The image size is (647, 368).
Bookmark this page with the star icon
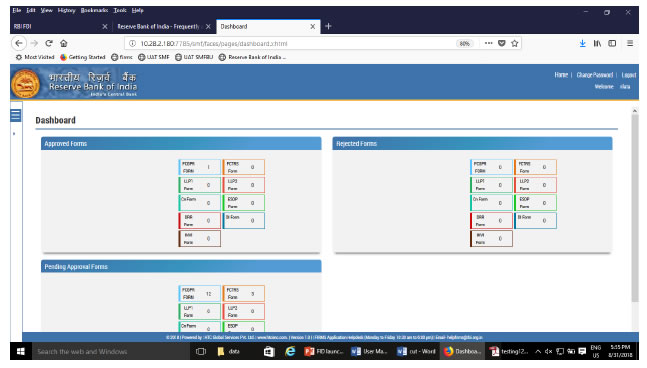tap(515, 43)
